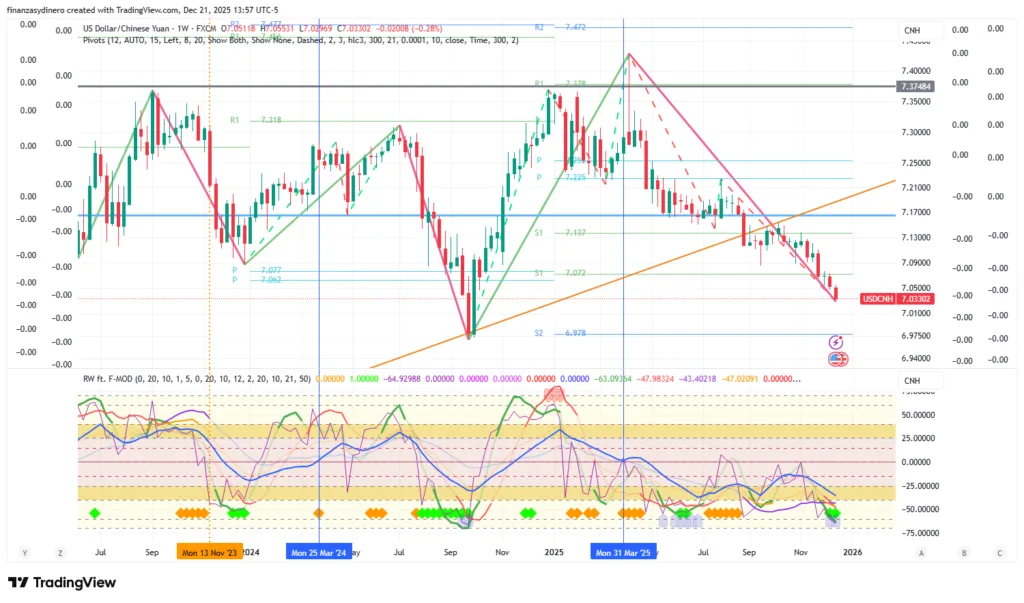
Task: Click the orange Mon 13 Nov '23 date marker
Action: [209, 552]
